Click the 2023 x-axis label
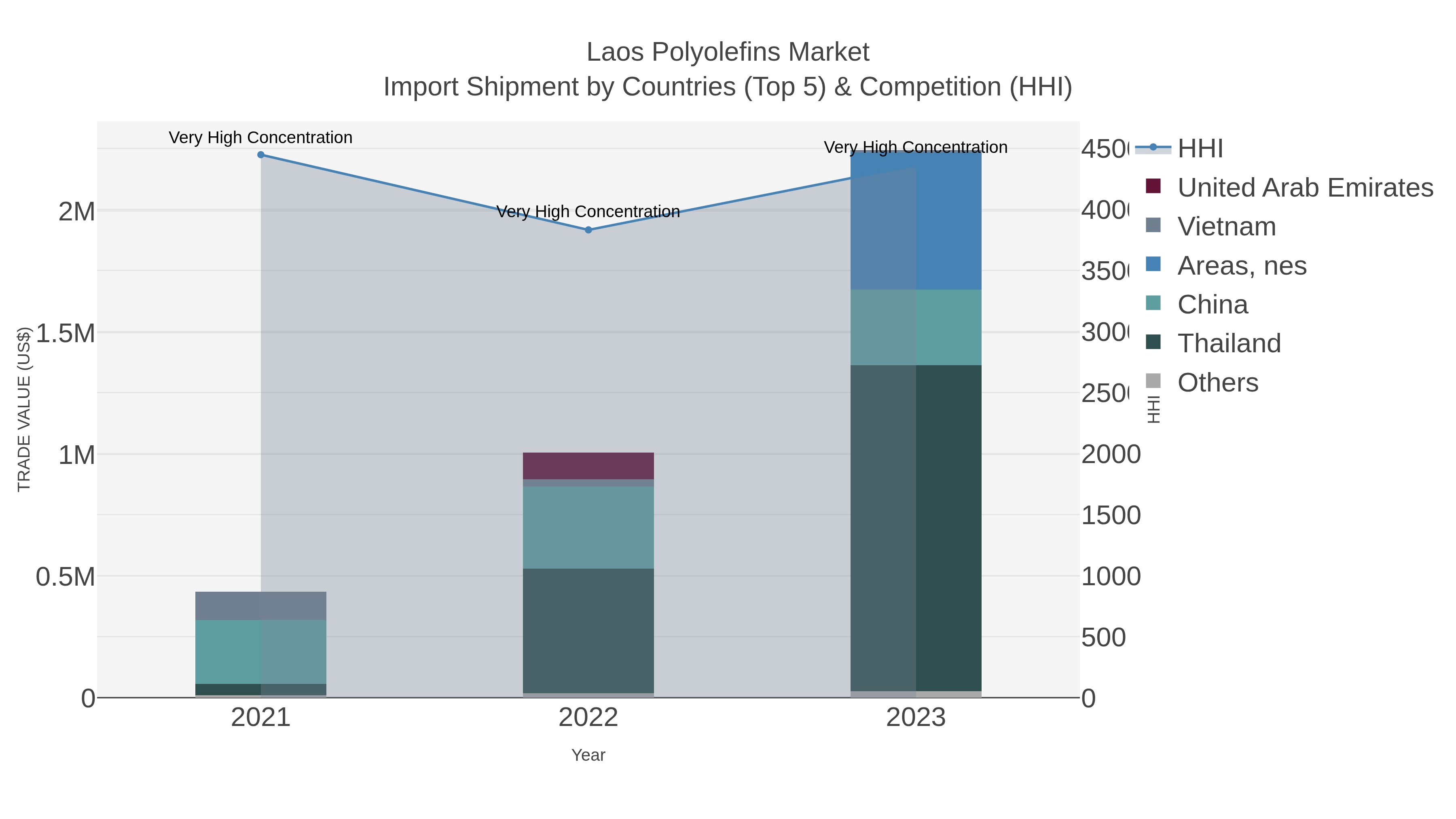Screen dimensions: 1456x819 point(916,718)
